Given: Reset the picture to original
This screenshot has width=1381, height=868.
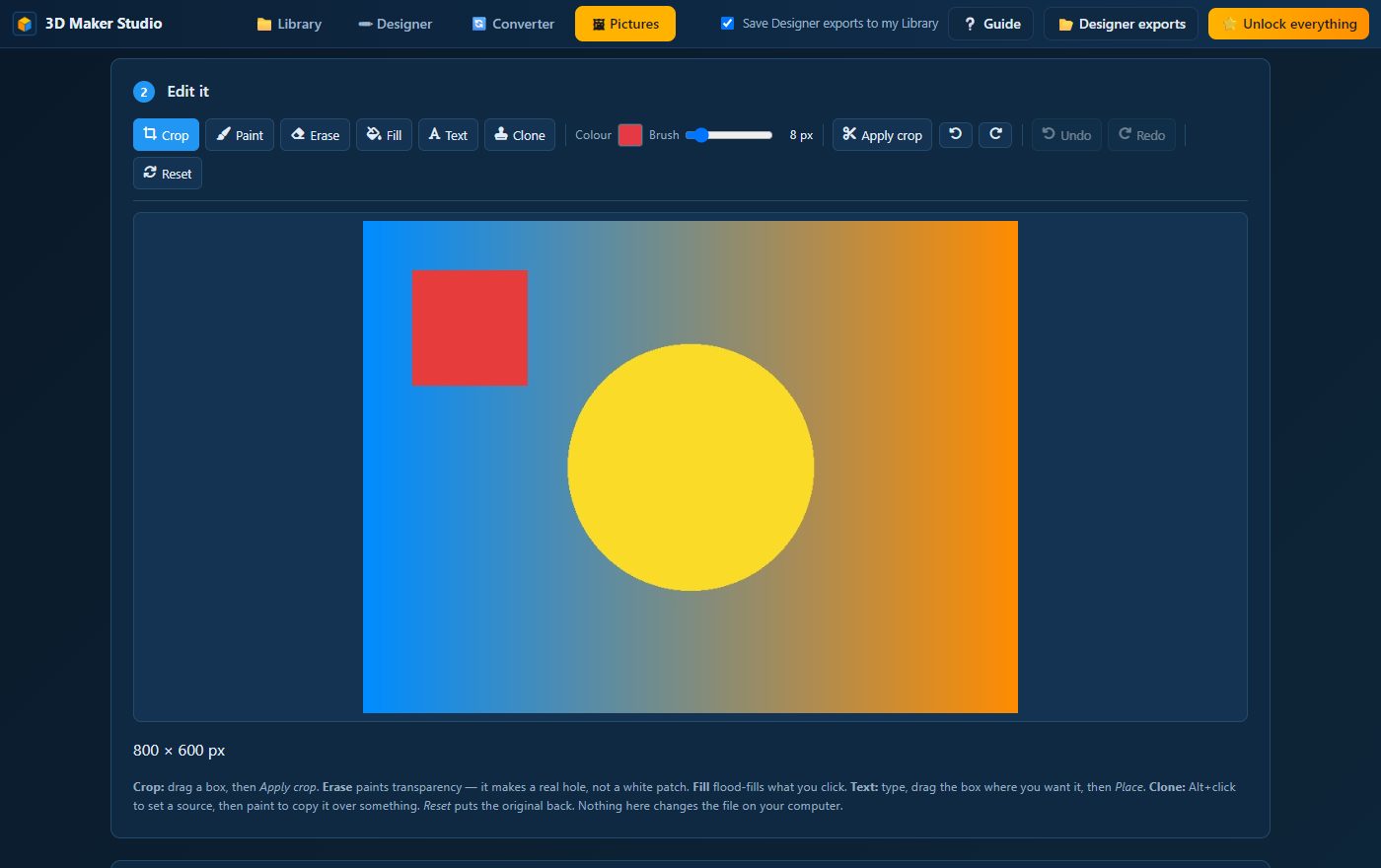Looking at the screenshot, I should click(x=168, y=173).
